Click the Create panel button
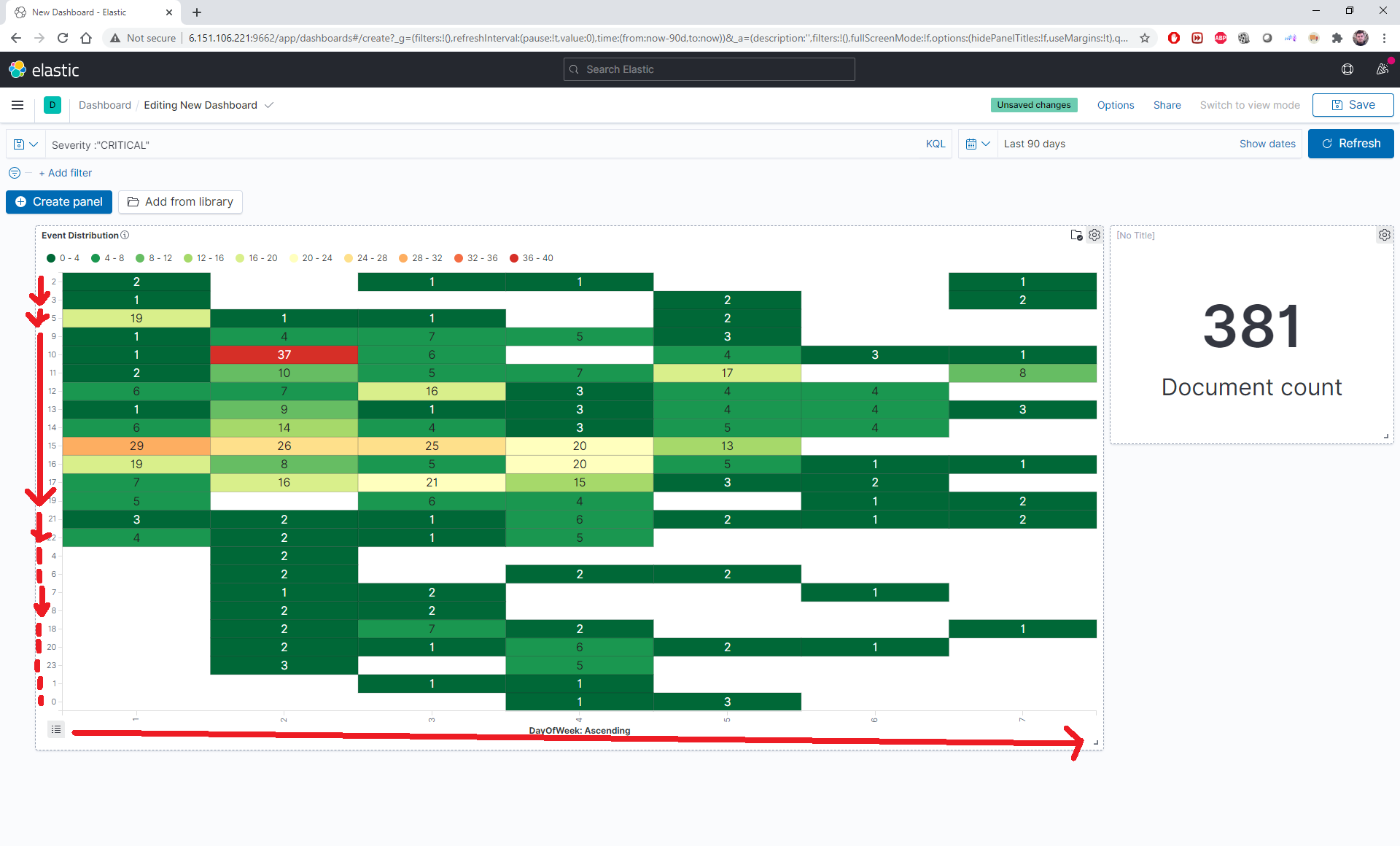Image resolution: width=1400 pixels, height=846 pixels. [59, 202]
